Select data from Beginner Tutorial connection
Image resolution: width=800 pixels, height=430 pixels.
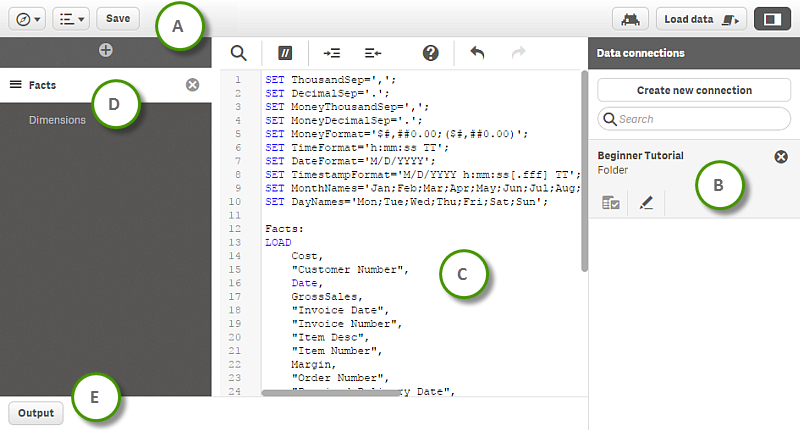pos(610,203)
